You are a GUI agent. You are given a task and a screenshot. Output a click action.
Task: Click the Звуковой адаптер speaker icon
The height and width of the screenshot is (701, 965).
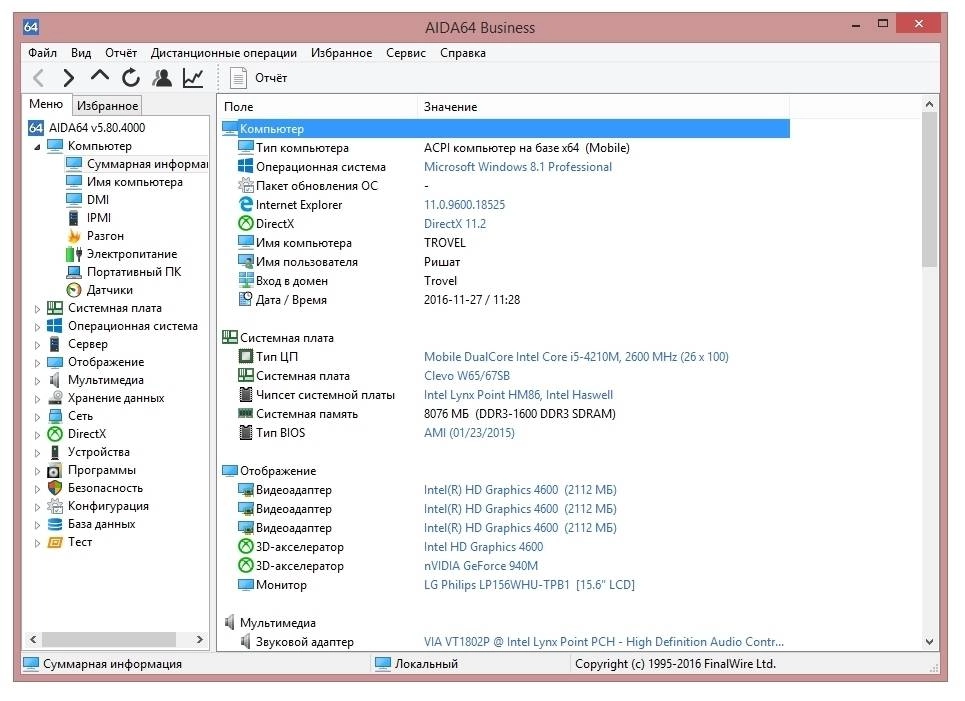coord(246,642)
